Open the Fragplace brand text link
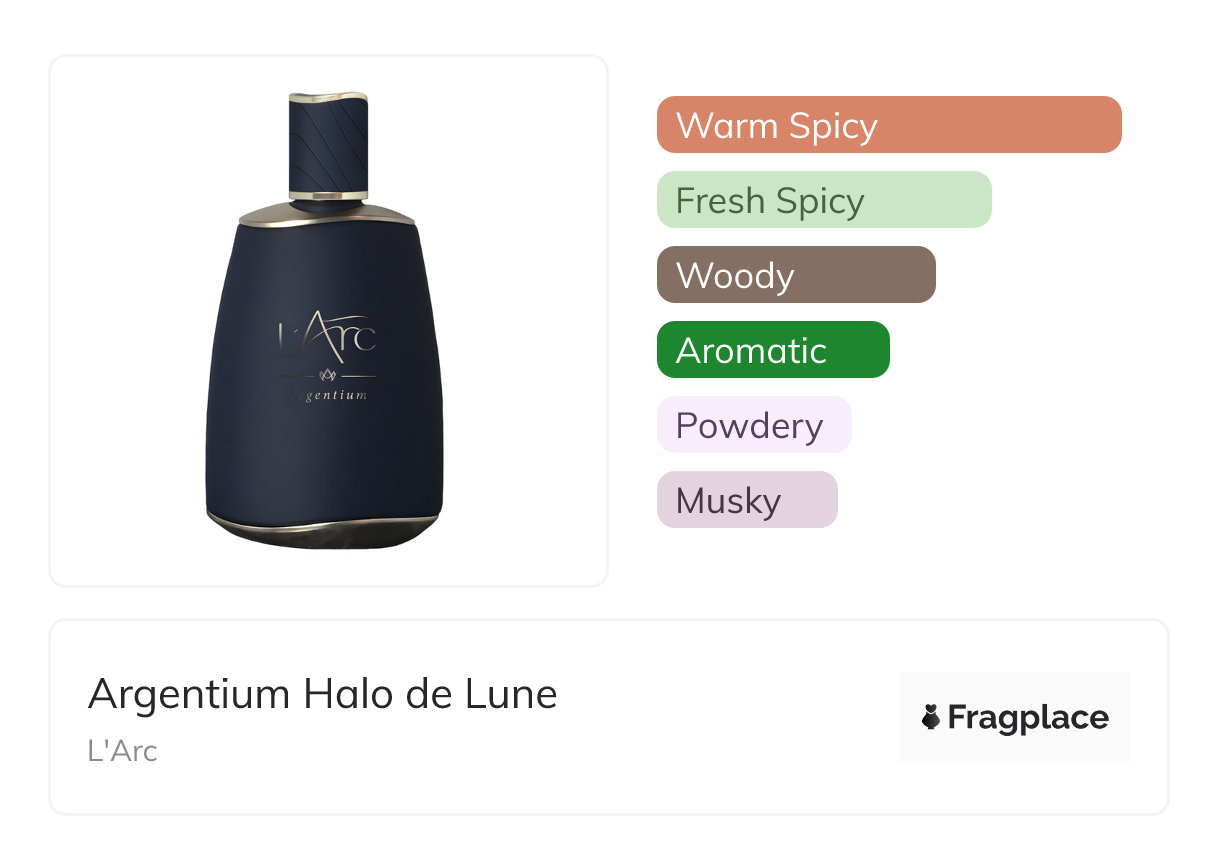Image resolution: width=1218 pixels, height=864 pixels. [1028, 717]
